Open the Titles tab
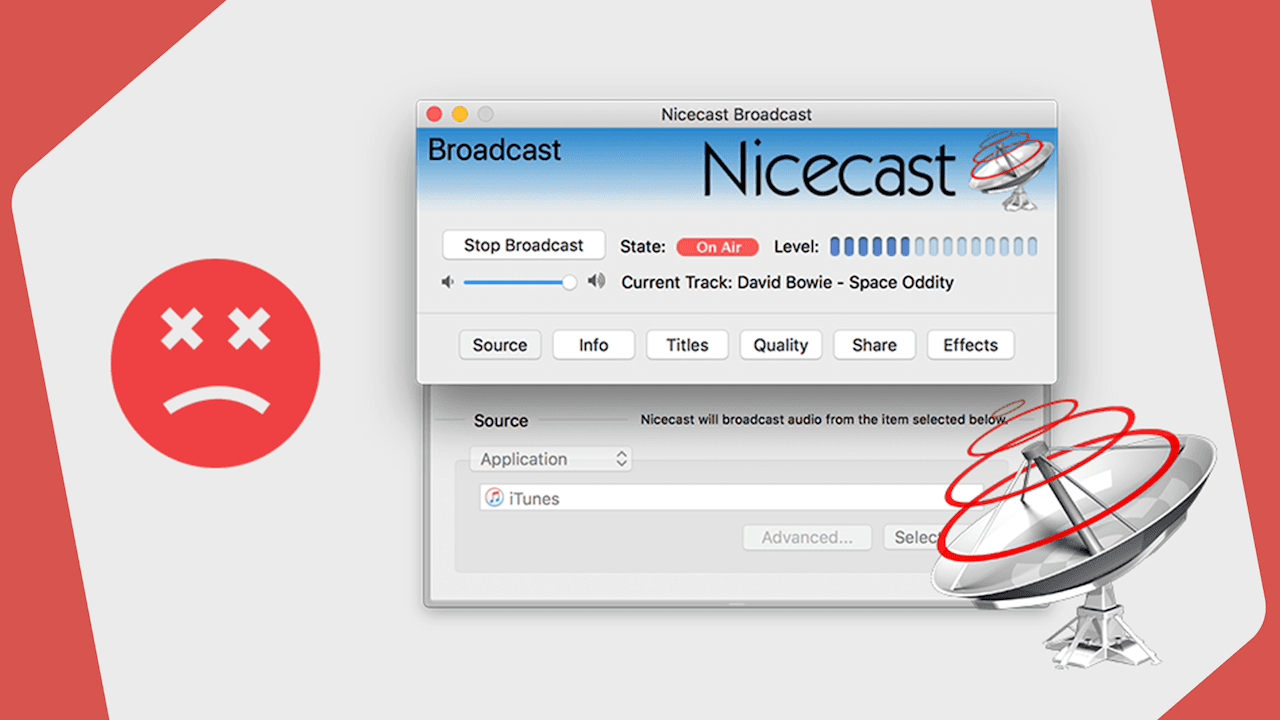The image size is (1280, 720). point(687,344)
